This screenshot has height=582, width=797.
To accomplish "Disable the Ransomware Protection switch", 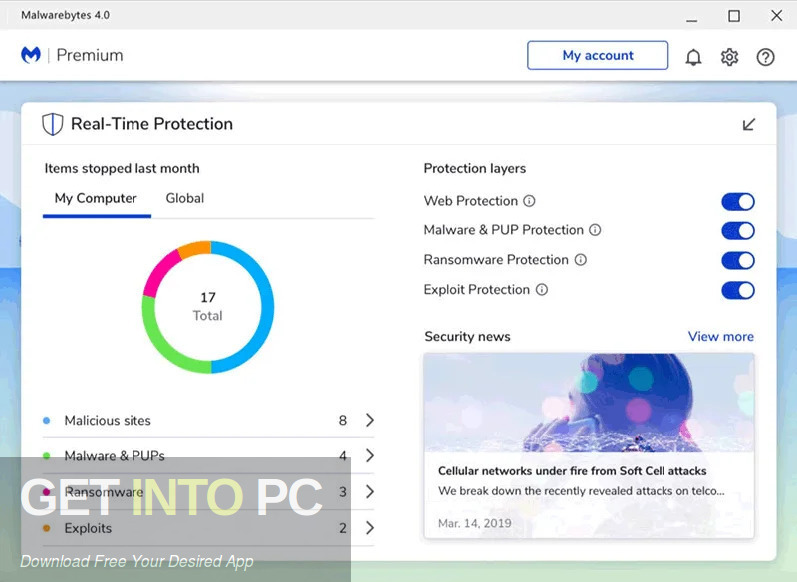I will pos(738,261).
